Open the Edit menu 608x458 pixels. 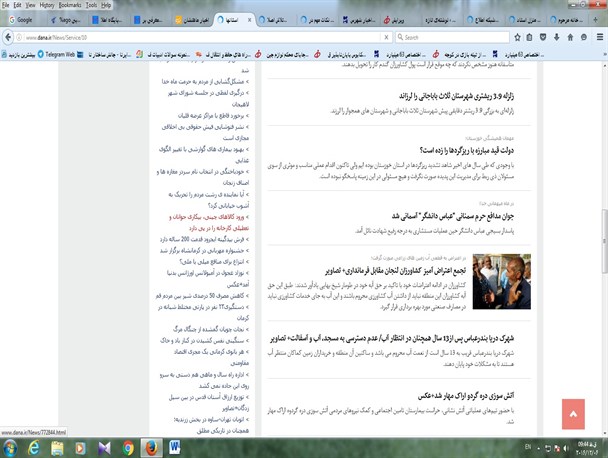[17, 5]
